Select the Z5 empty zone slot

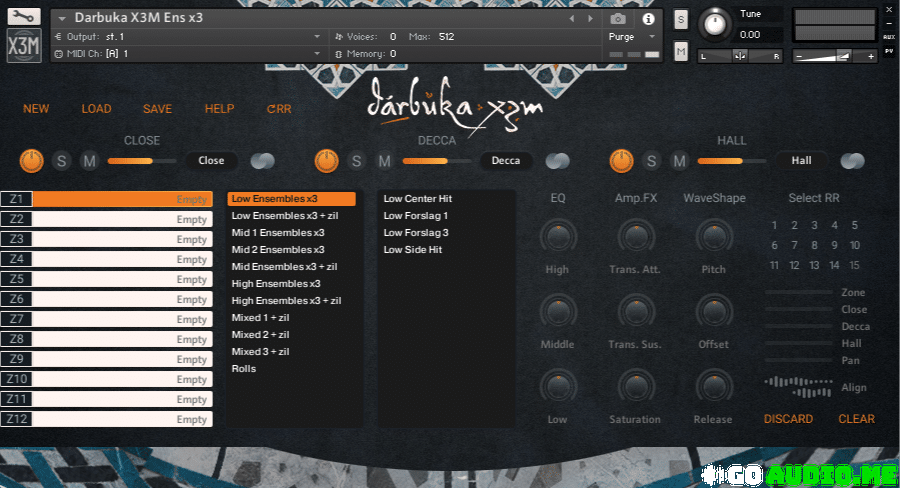(x=122, y=279)
